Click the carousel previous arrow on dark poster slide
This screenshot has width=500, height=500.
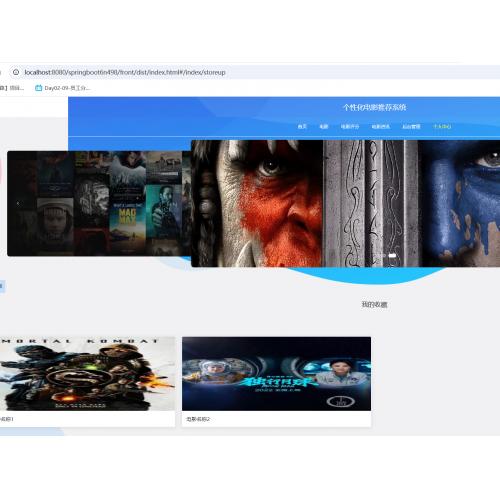[18, 203]
